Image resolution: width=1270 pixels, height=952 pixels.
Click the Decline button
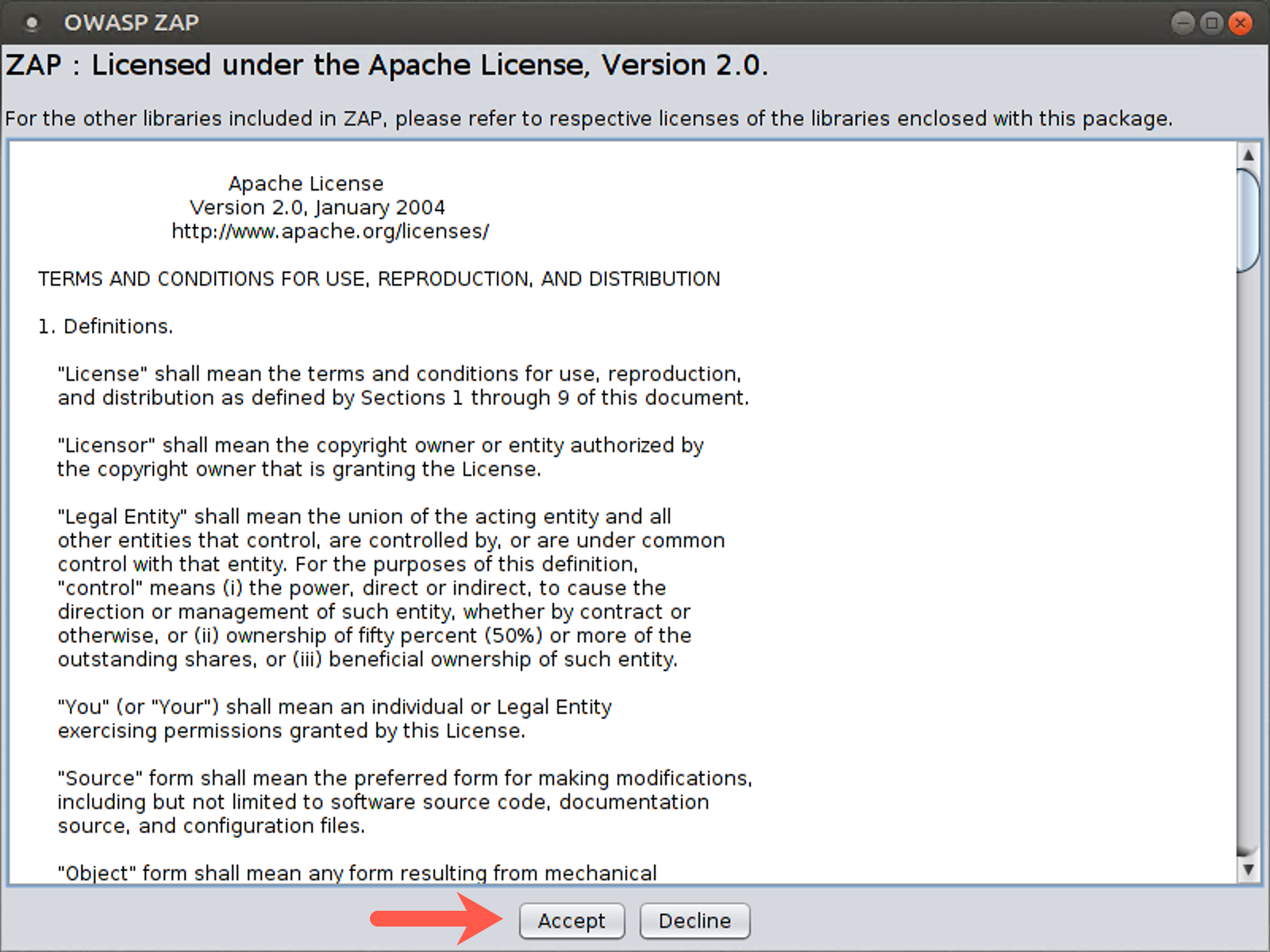click(695, 920)
